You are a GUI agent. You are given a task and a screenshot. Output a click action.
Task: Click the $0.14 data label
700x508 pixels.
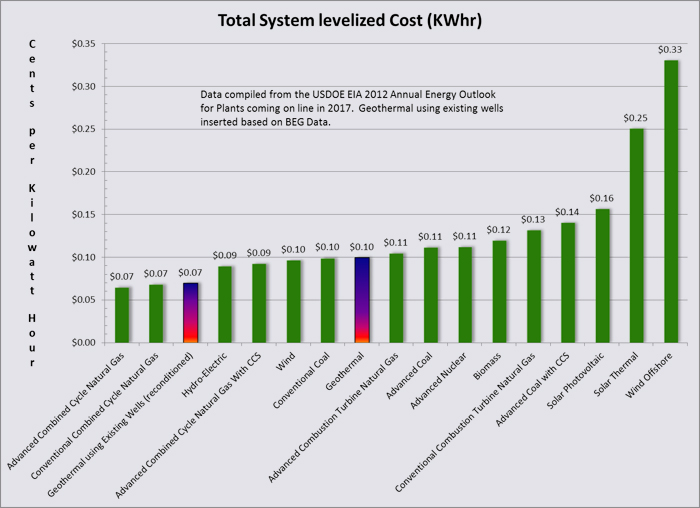click(567, 212)
